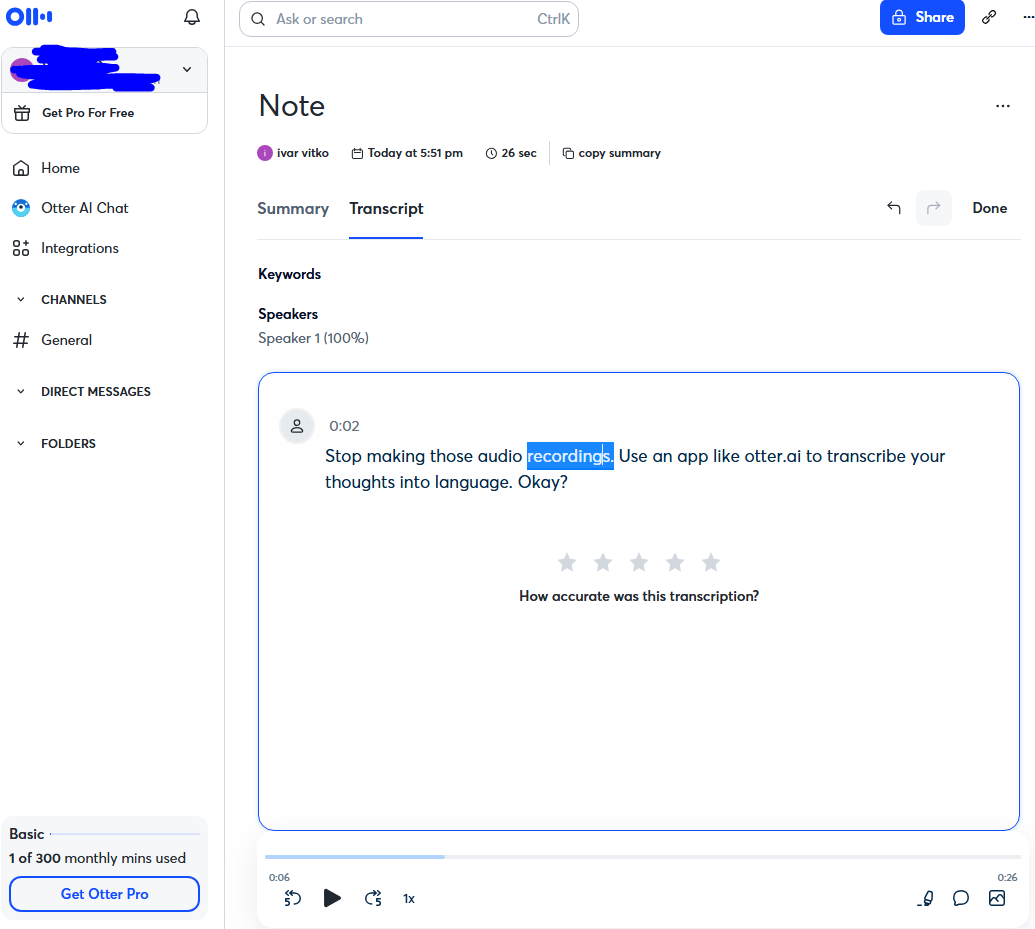Play the audio recording
The height and width of the screenshot is (929, 1035).
332,899
